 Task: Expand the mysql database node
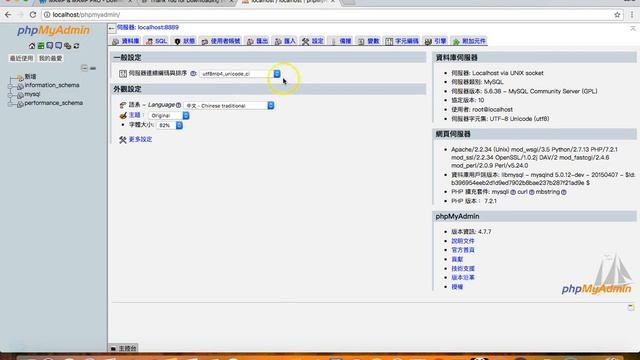[10, 95]
